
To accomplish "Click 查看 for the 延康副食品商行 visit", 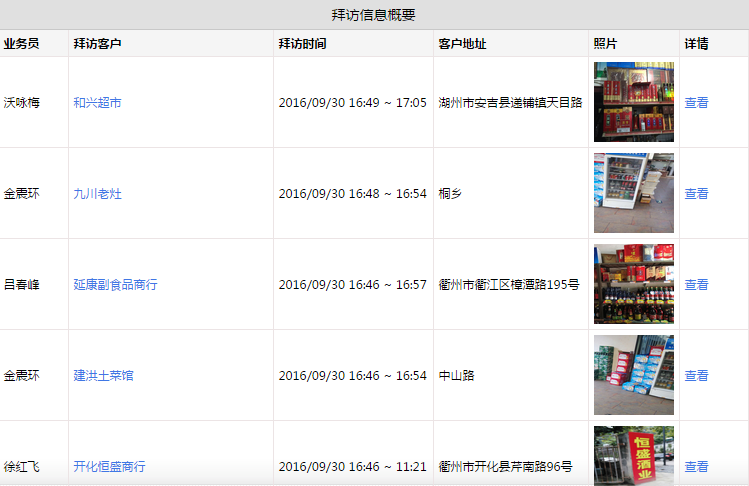I will pyautogui.click(x=696, y=285).
